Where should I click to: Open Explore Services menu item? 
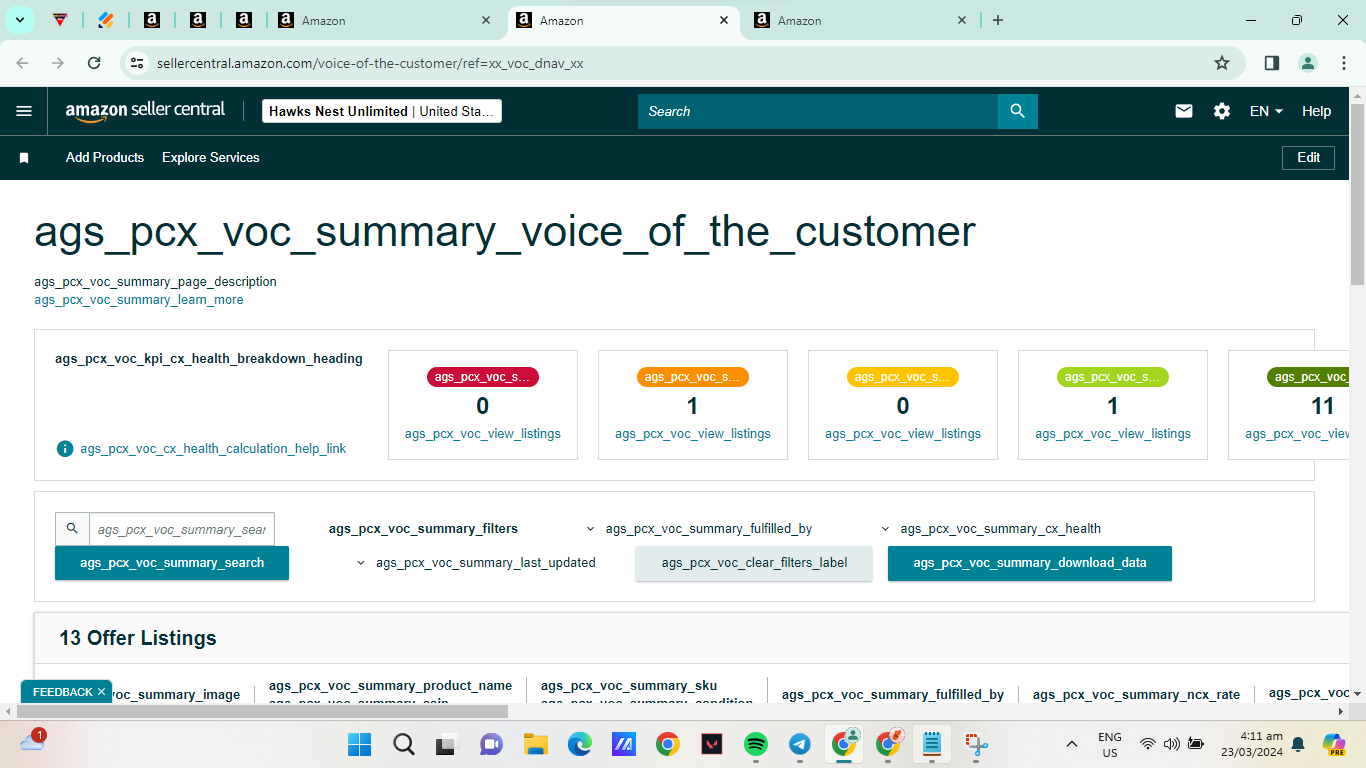tap(210, 157)
